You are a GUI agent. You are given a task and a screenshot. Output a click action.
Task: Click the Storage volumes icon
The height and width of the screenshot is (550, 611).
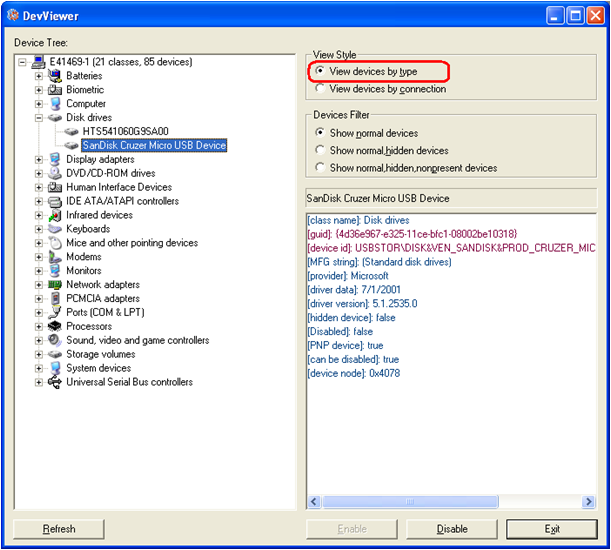point(55,354)
